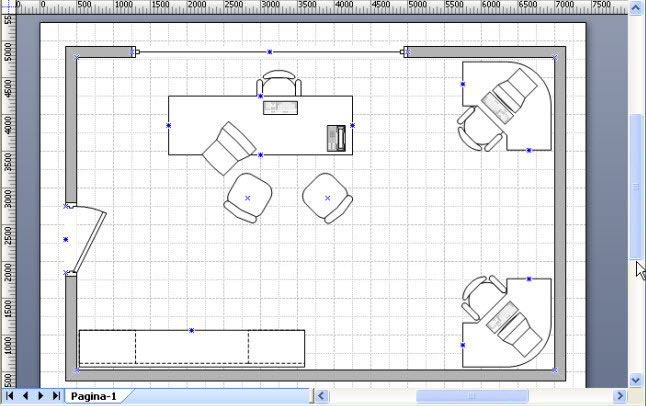Screen dimensions: 646x406
Task: Select the right guest chair below the desk
Action: pos(327,198)
